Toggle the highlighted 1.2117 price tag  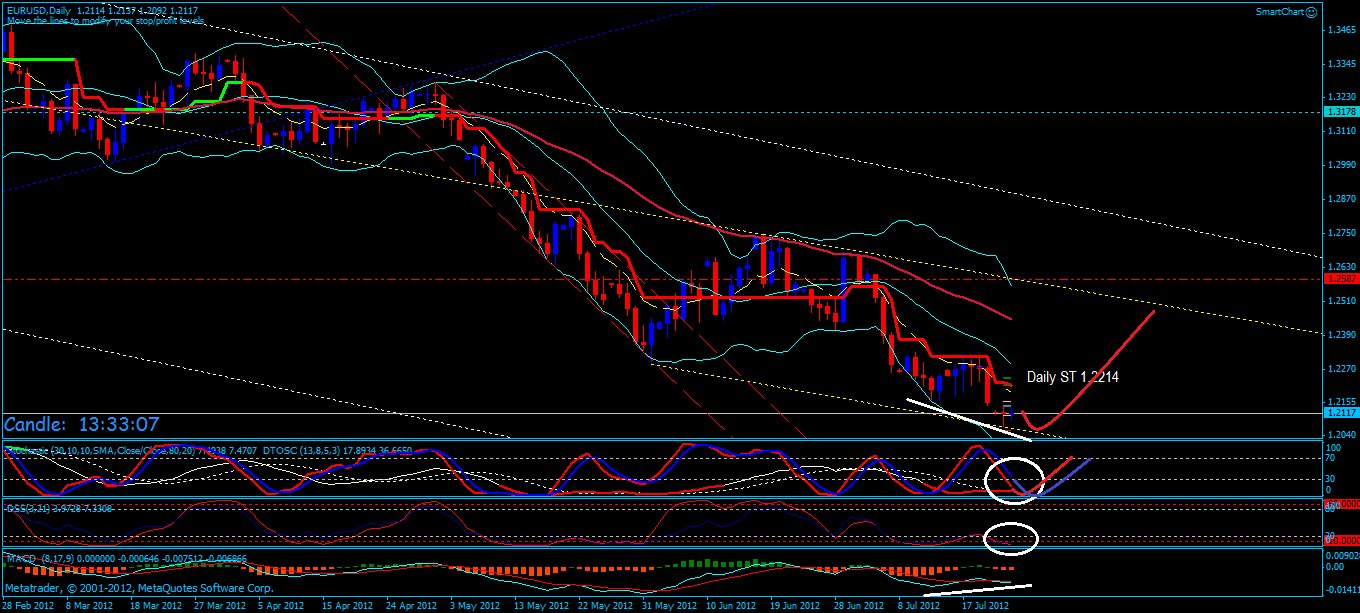coord(1341,410)
